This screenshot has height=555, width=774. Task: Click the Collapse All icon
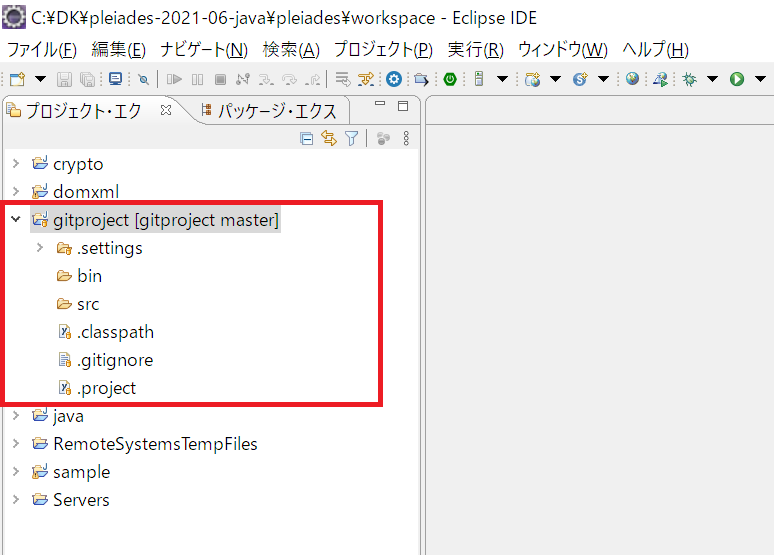(307, 139)
